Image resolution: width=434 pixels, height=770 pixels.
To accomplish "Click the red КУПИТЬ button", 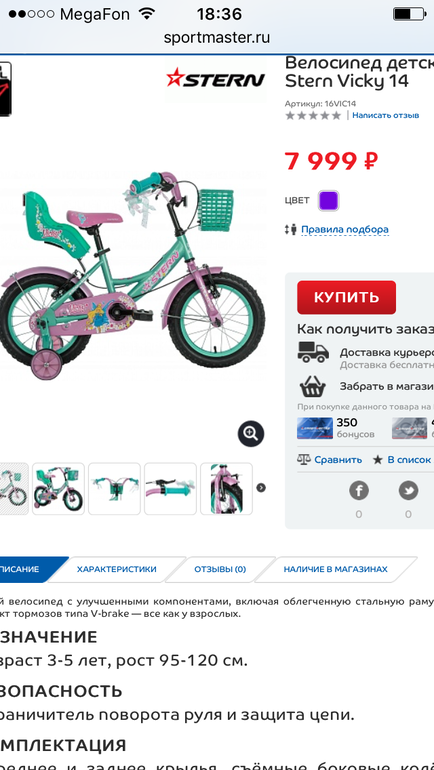I will click(347, 297).
